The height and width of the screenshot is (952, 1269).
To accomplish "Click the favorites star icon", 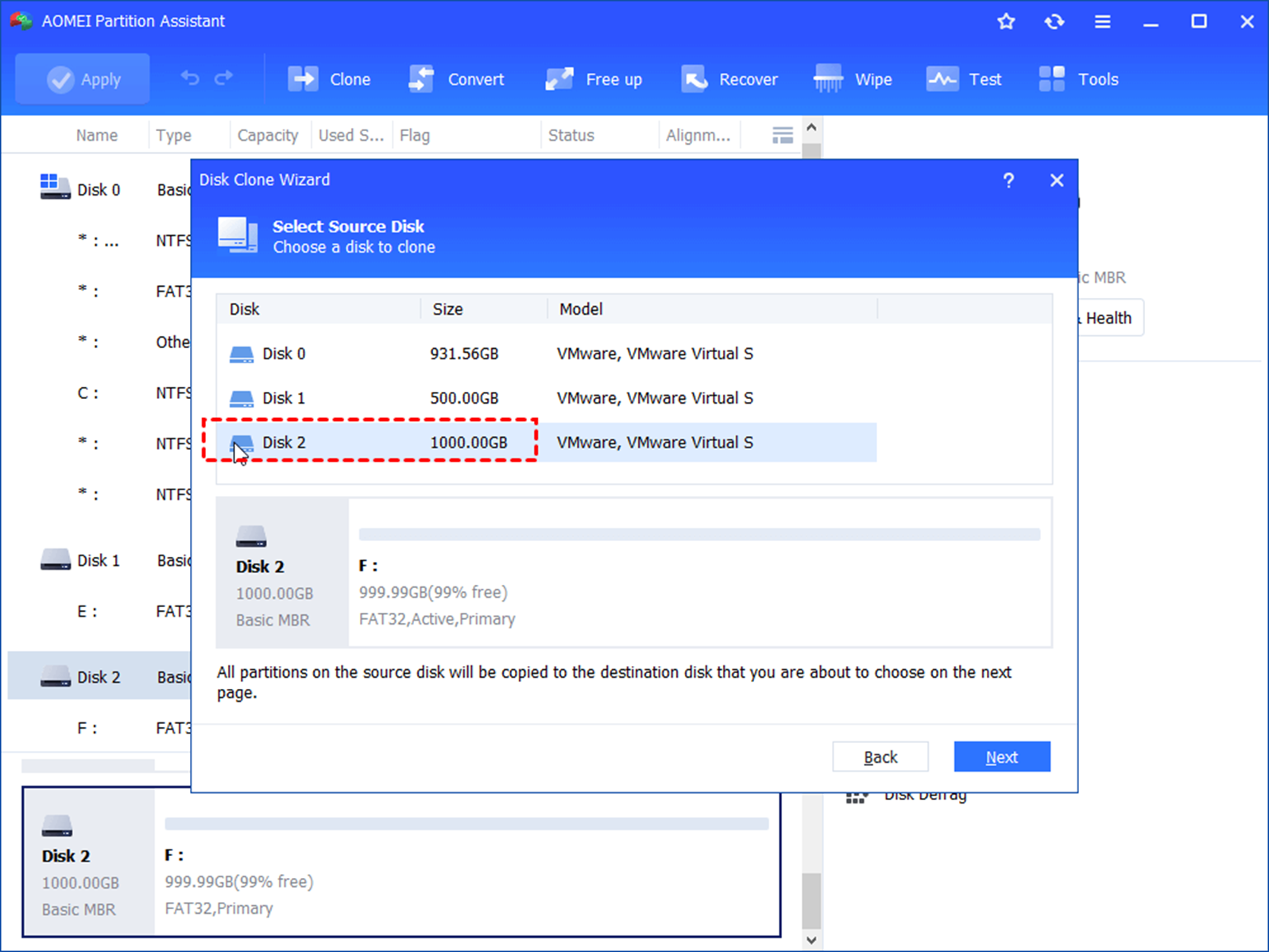I will click(x=1006, y=21).
